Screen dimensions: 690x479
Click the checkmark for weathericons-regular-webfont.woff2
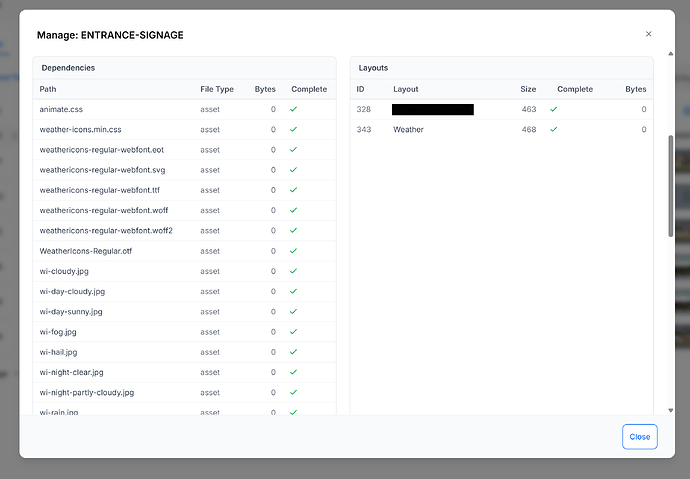[x=294, y=230]
